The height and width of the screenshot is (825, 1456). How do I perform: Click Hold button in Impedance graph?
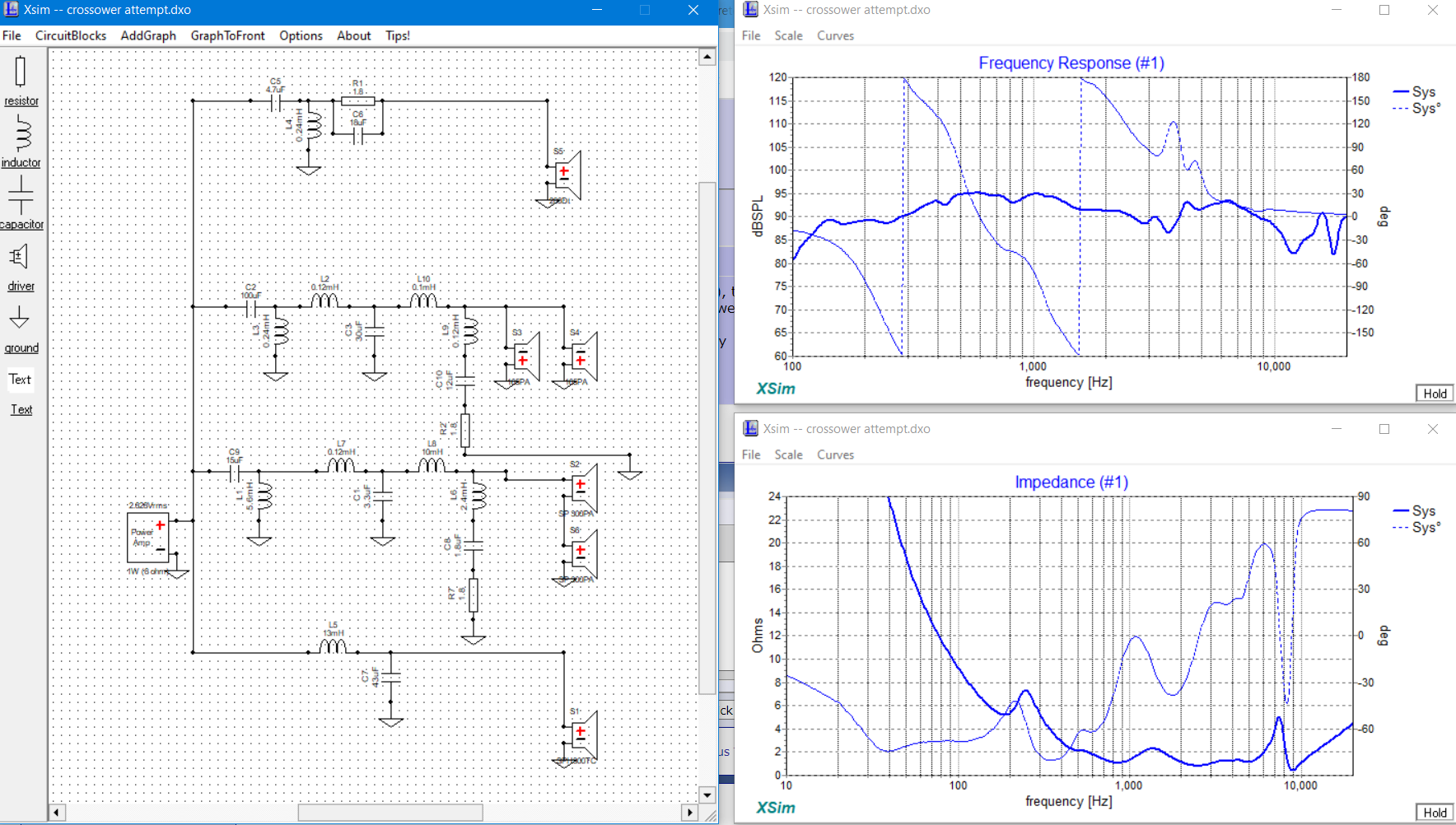(x=1435, y=813)
